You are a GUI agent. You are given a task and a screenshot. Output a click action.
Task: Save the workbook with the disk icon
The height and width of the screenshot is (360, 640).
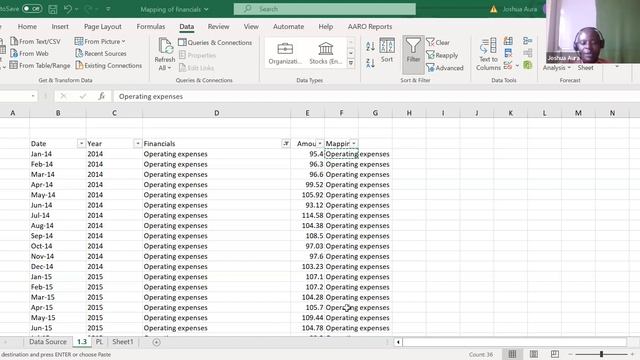53,9
